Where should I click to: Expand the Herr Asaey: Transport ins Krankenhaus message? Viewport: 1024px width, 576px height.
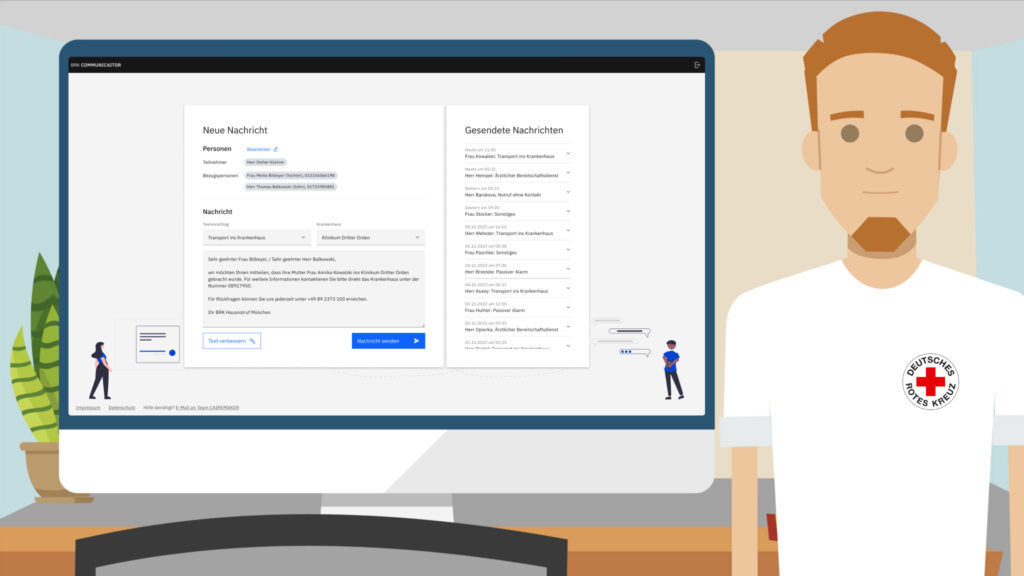point(568,289)
